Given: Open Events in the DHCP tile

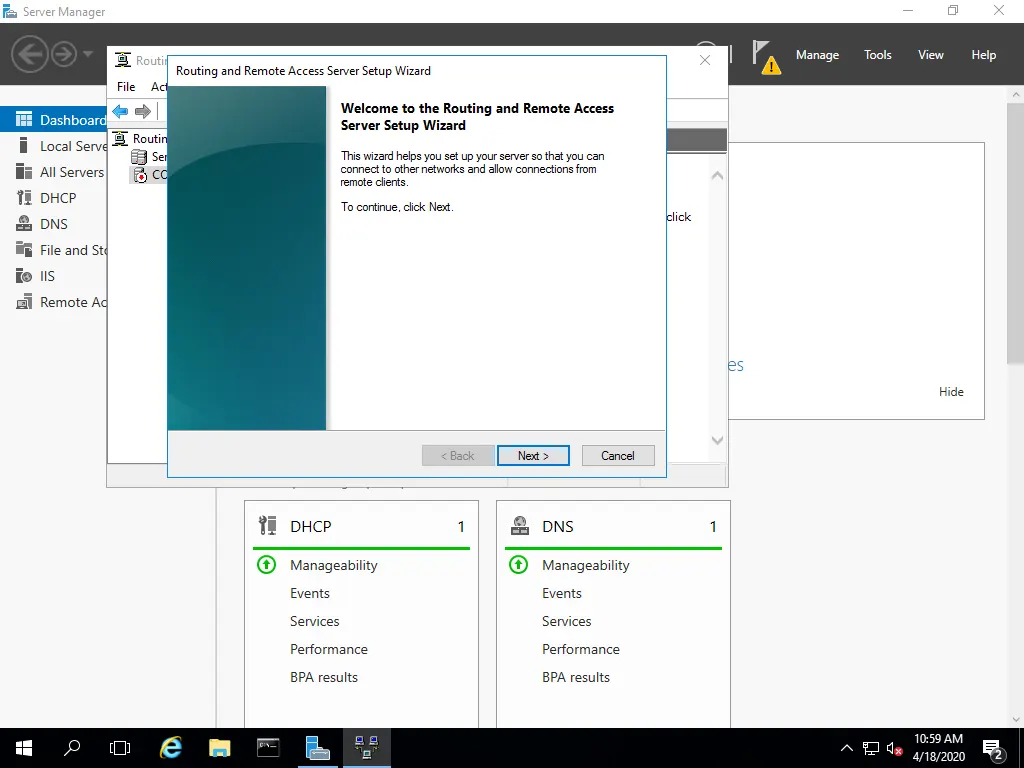Looking at the screenshot, I should point(310,593).
